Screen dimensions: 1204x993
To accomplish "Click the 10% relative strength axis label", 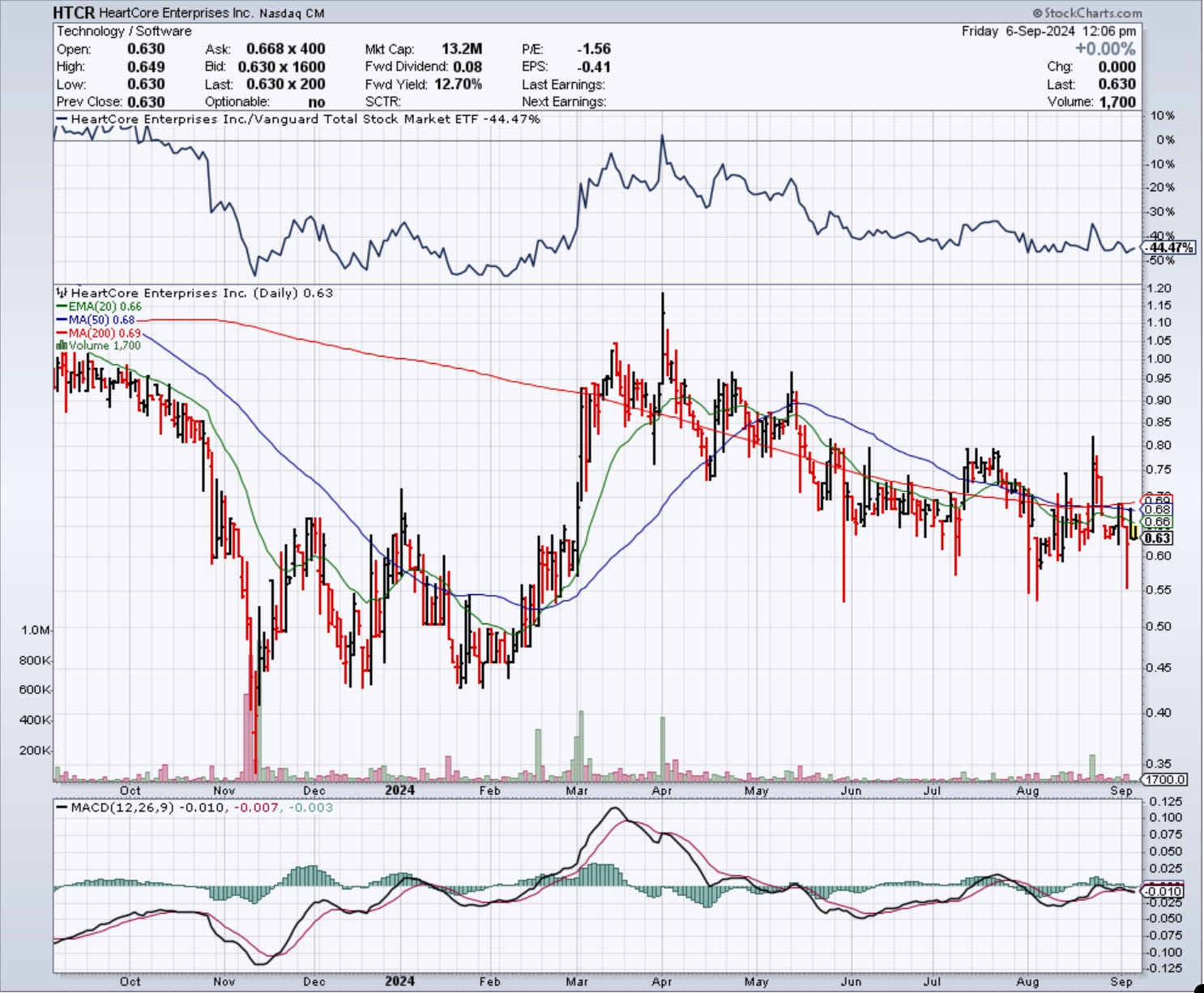I will click(x=1162, y=115).
